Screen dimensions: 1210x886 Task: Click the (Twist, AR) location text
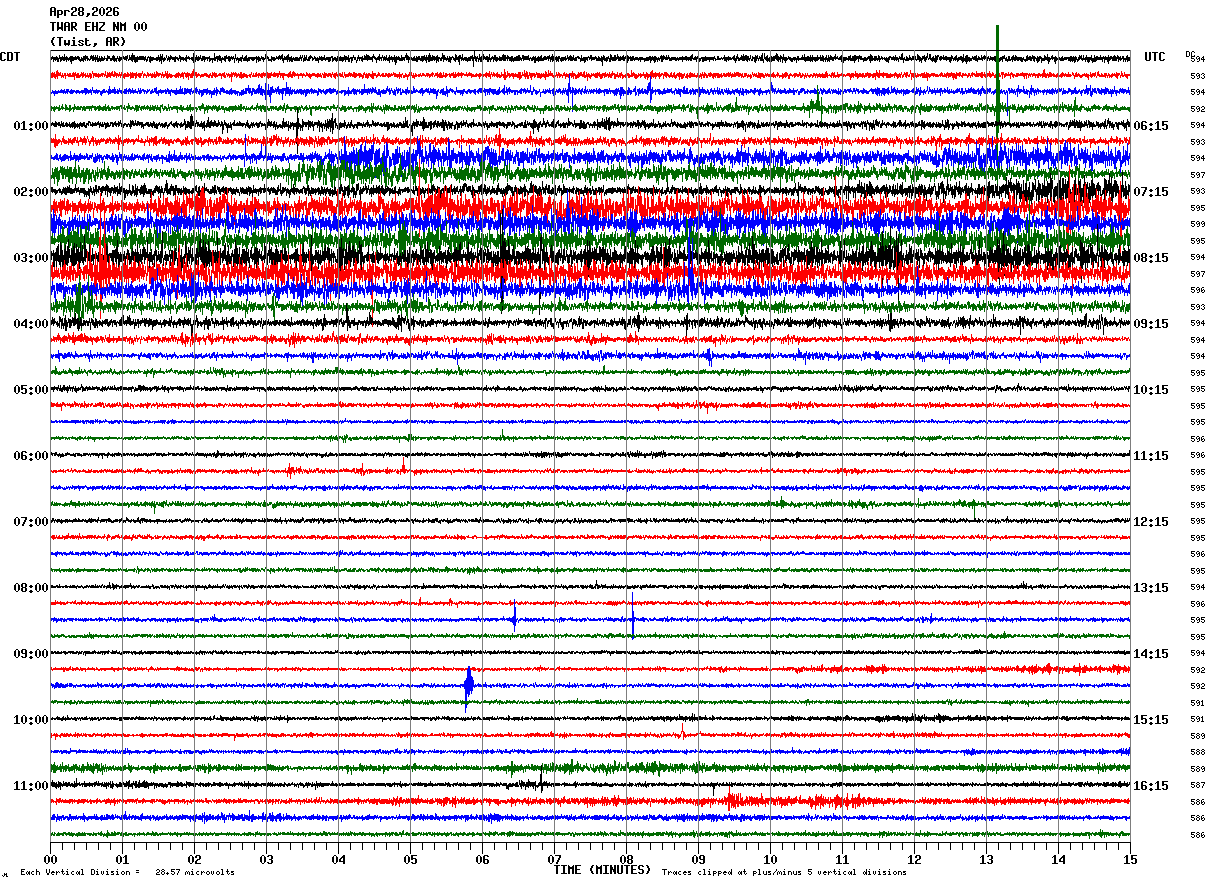point(88,42)
